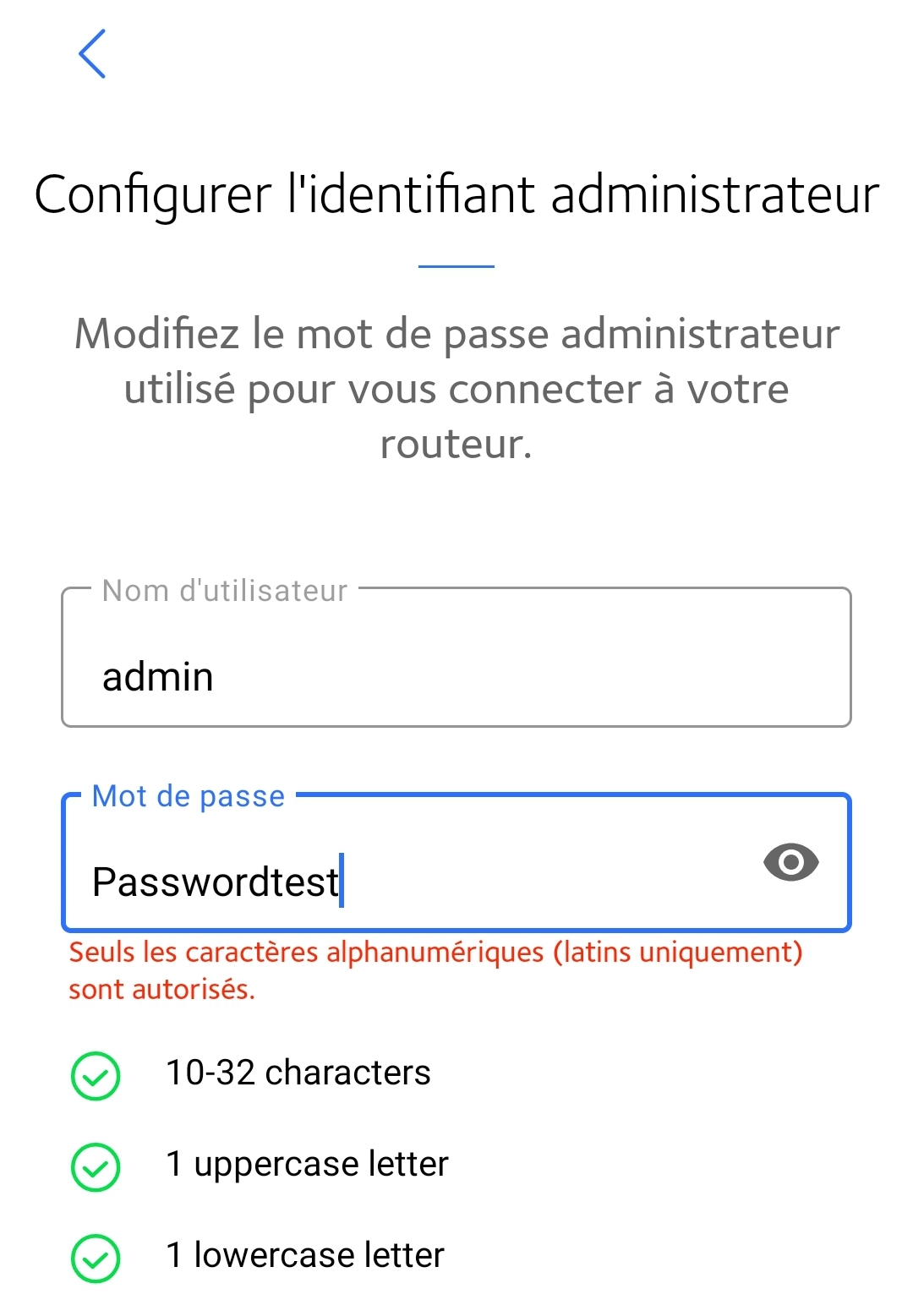
Task: Click the Modifiez le mot de passe description
Action: point(456,388)
